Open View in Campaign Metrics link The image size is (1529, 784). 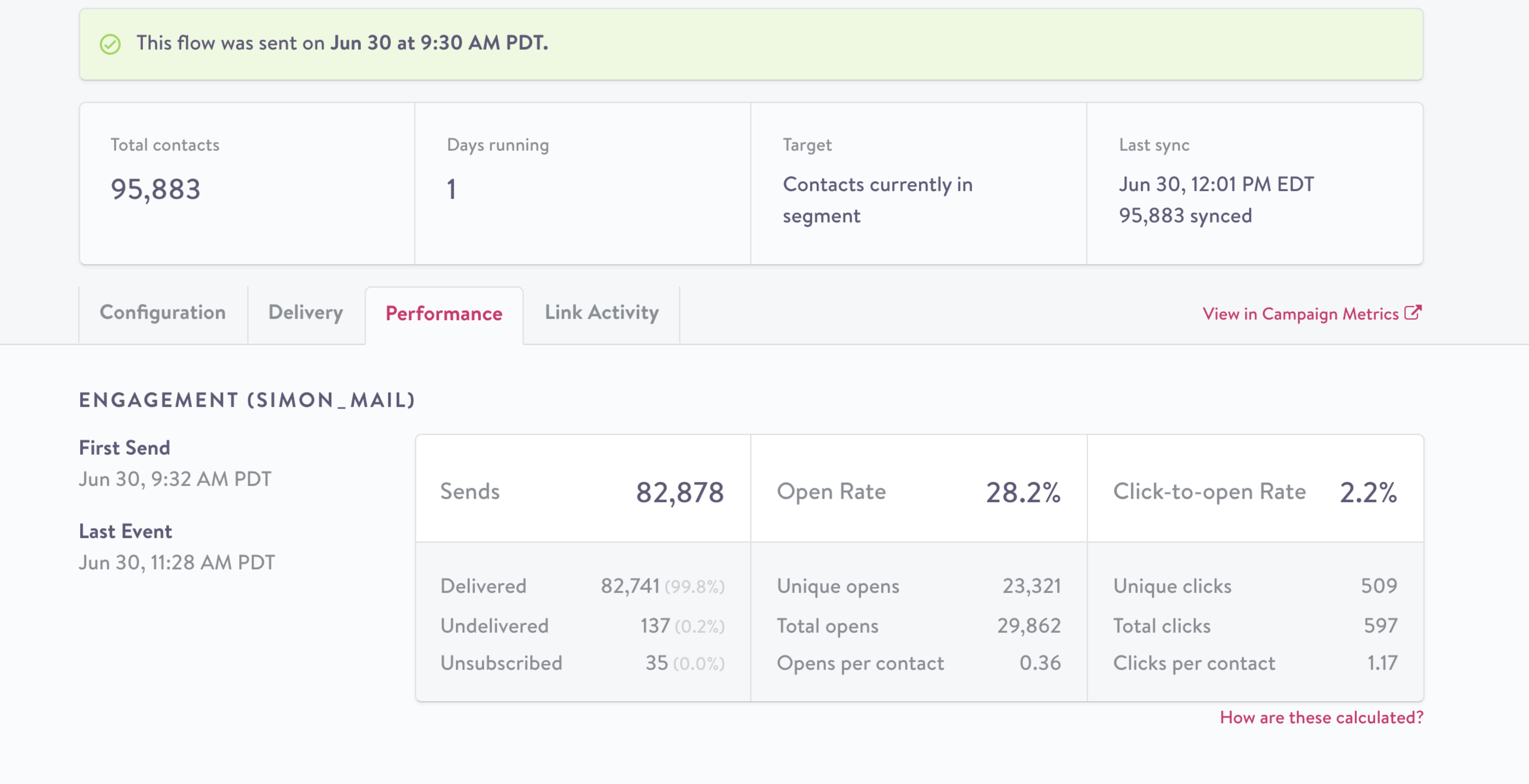[1300, 314]
